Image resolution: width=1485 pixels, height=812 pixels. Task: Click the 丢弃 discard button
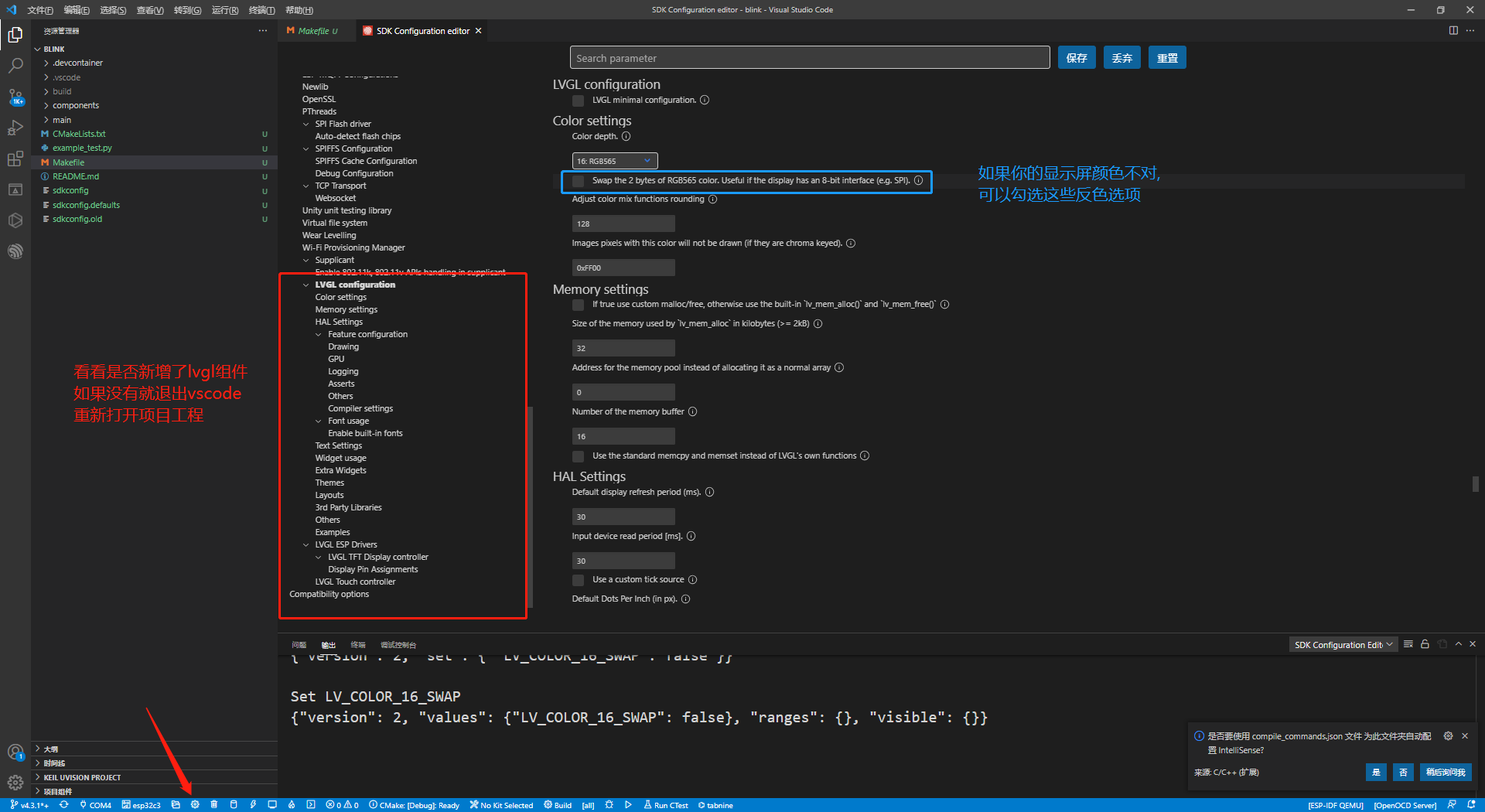[x=1121, y=58]
